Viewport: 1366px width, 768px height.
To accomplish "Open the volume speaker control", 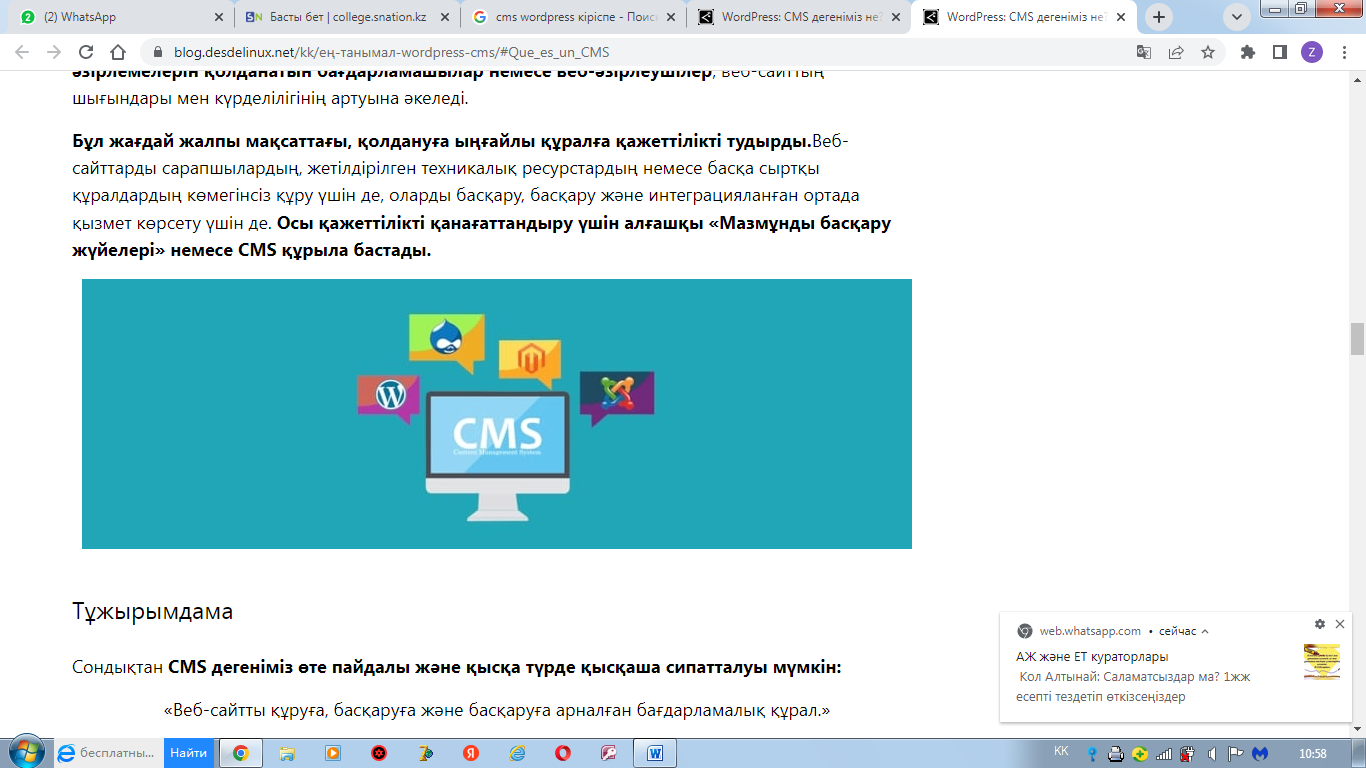I will coord(1211,754).
